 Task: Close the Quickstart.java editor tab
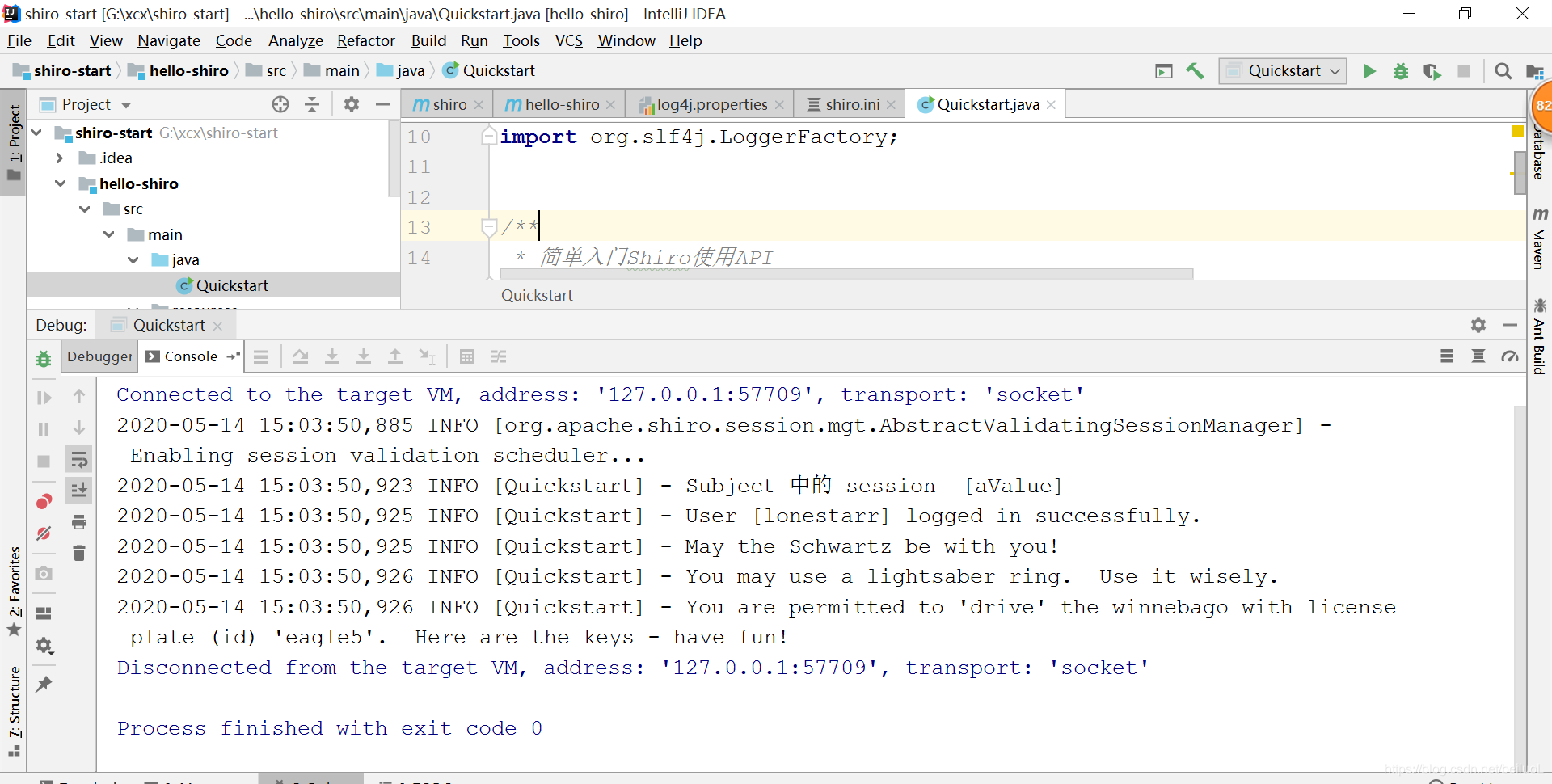(x=1051, y=105)
